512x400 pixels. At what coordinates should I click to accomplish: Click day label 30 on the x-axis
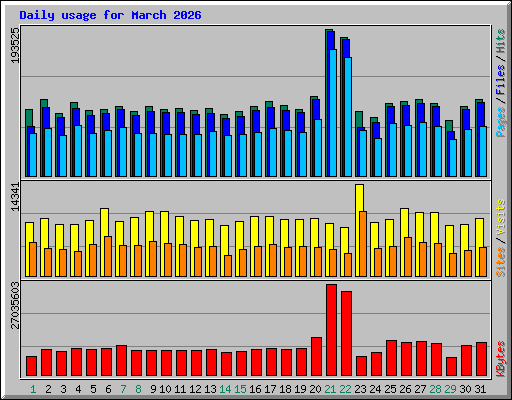tap(465, 389)
